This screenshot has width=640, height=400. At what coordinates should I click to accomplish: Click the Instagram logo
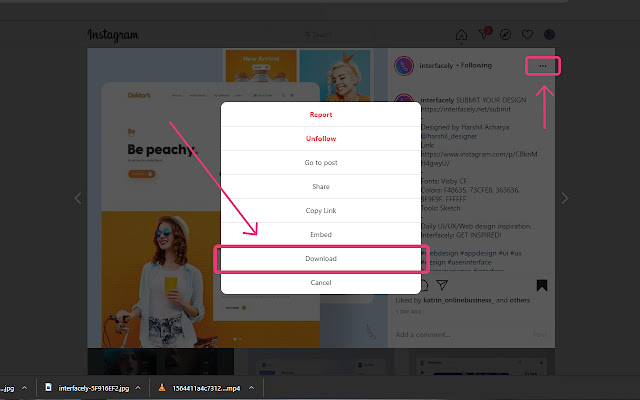click(113, 35)
